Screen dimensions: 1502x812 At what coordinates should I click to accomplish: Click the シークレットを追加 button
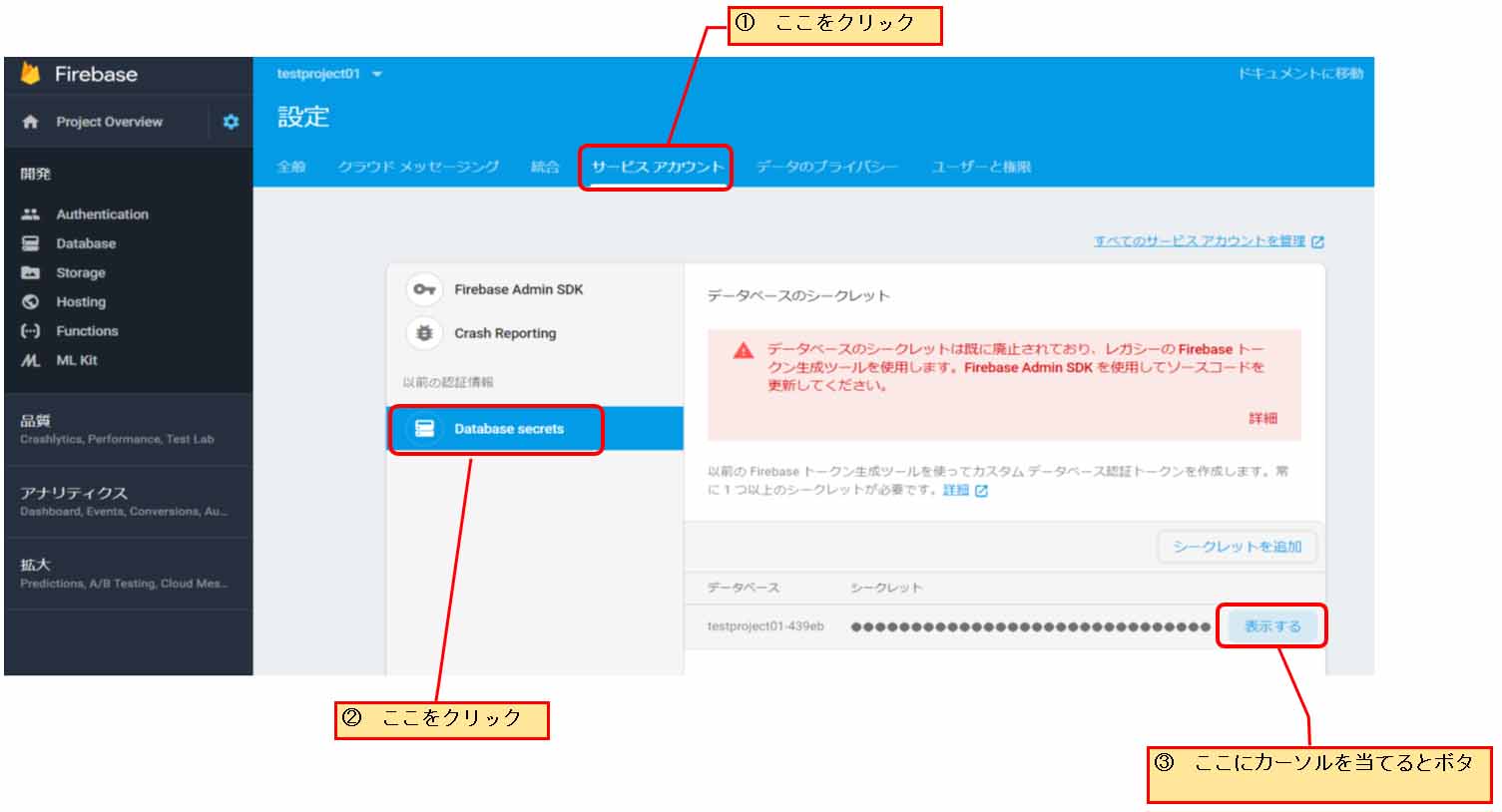(x=1237, y=547)
